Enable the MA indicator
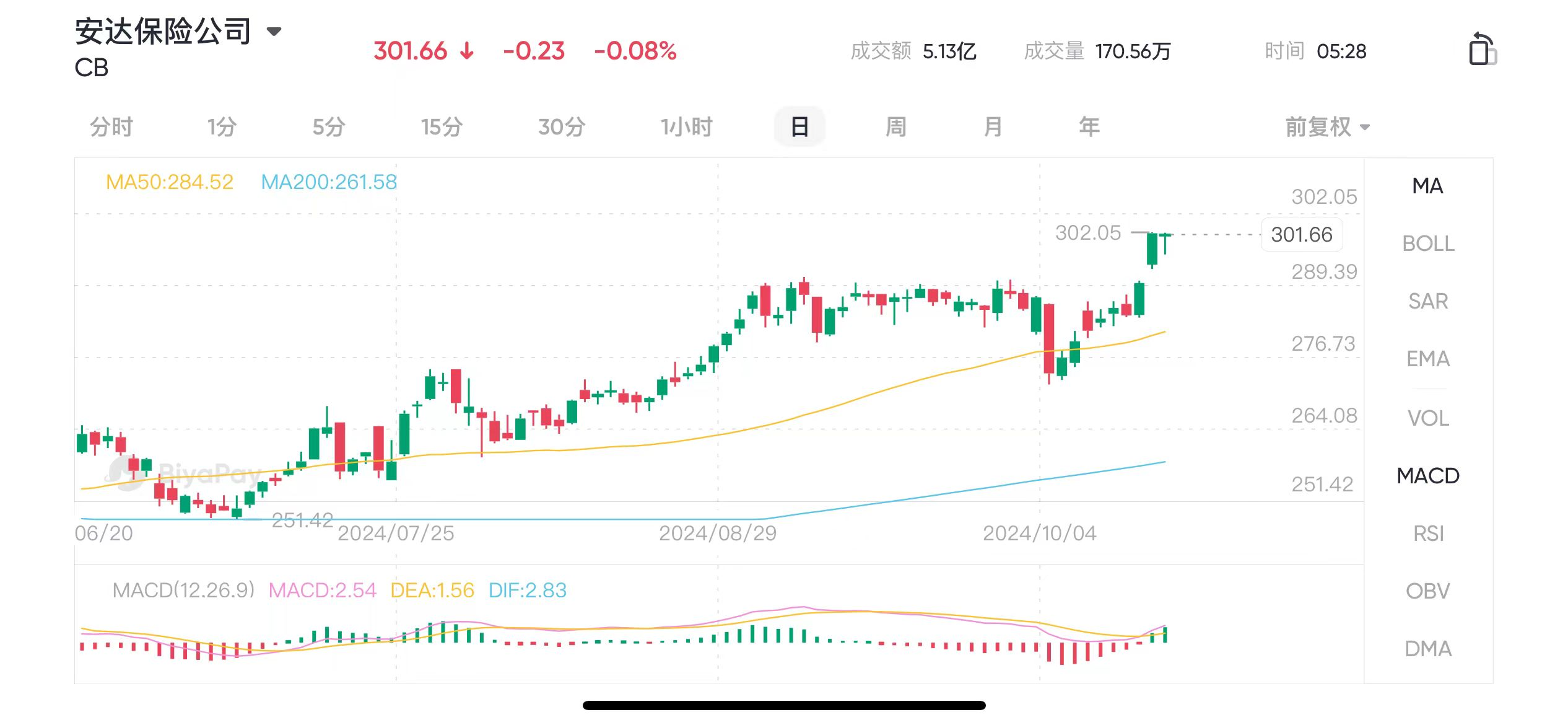1568x725 pixels. point(1428,186)
